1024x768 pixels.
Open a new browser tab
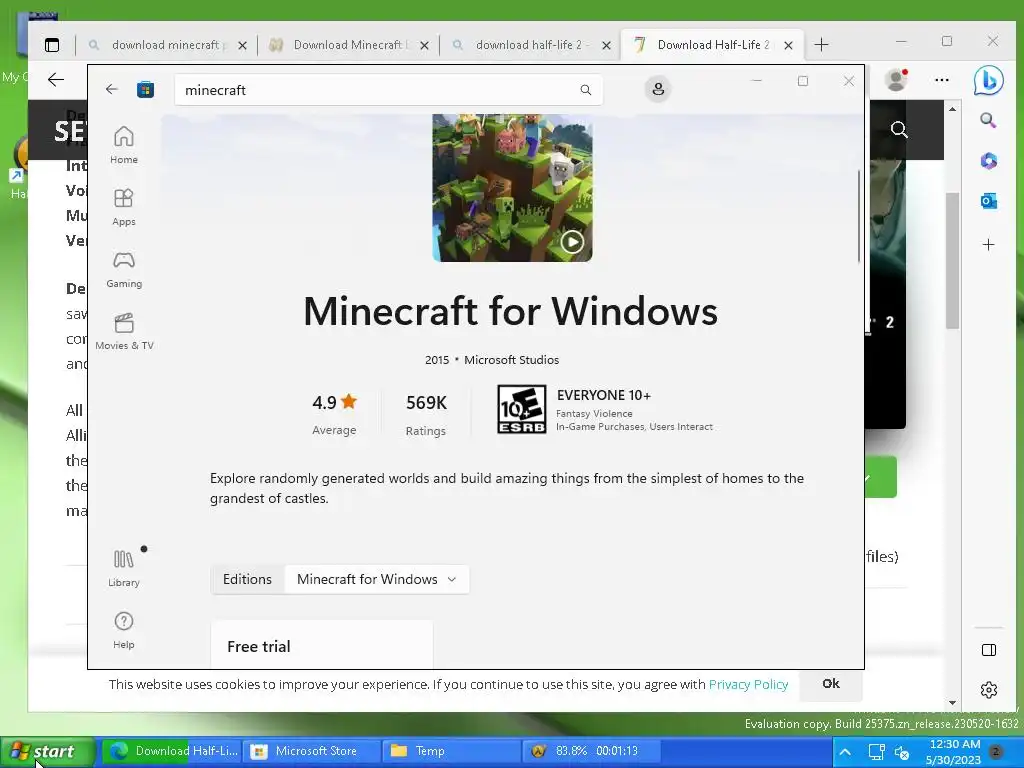822,44
